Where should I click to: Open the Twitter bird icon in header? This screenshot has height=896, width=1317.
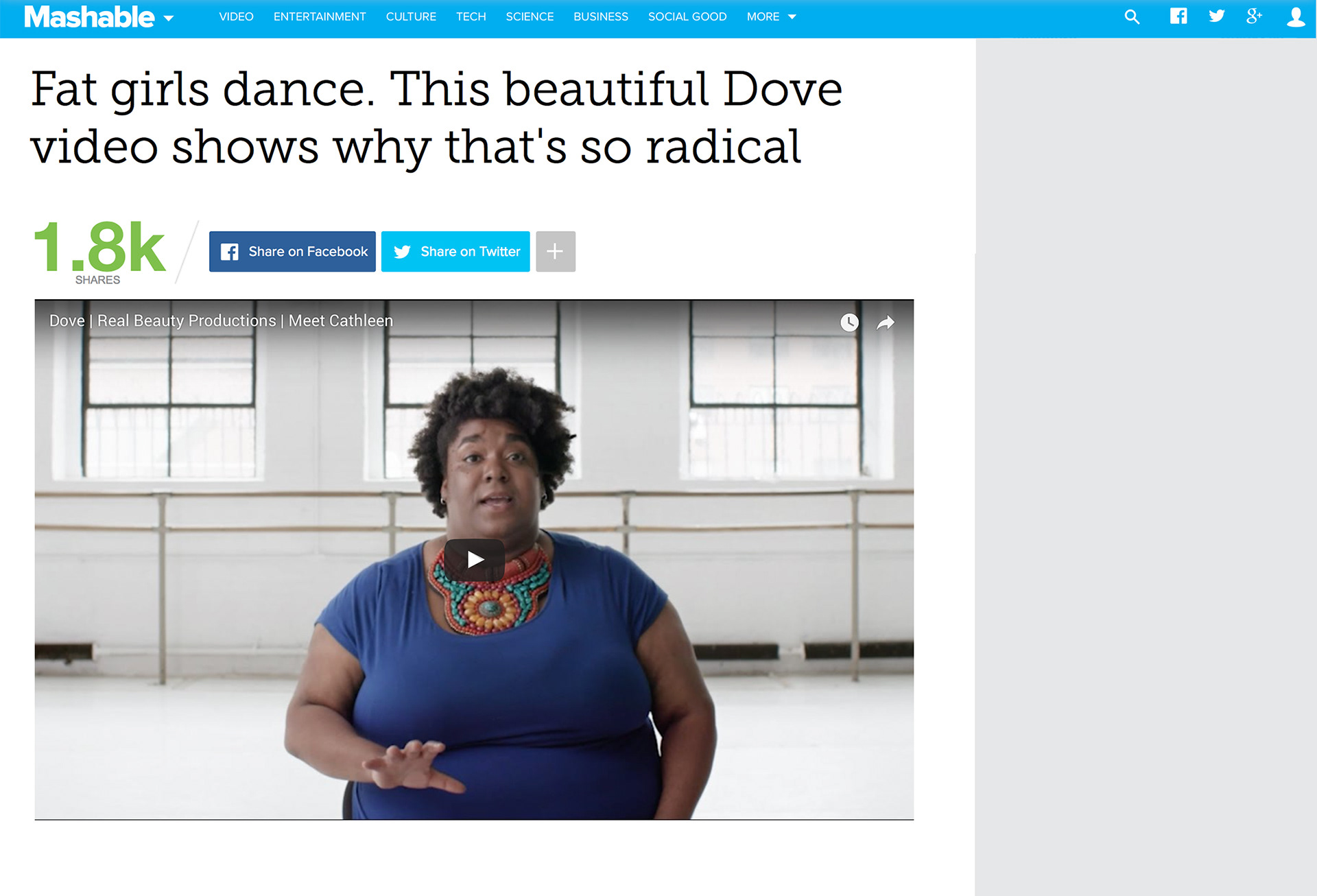click(1217, 16)
